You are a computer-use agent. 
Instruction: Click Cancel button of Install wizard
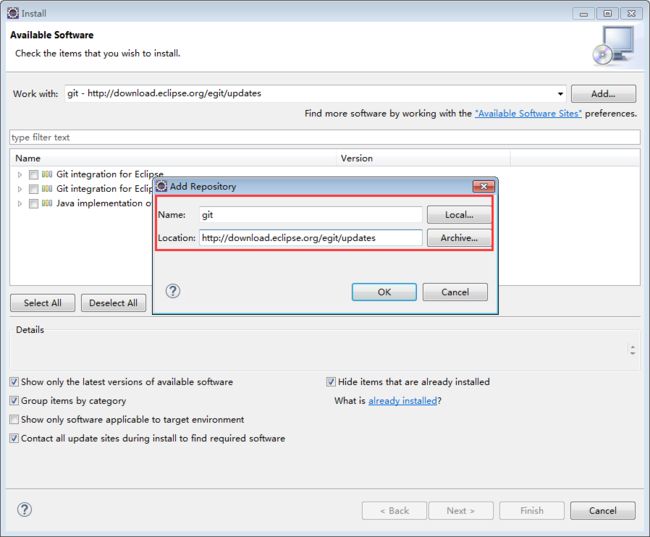click(603, 510)
